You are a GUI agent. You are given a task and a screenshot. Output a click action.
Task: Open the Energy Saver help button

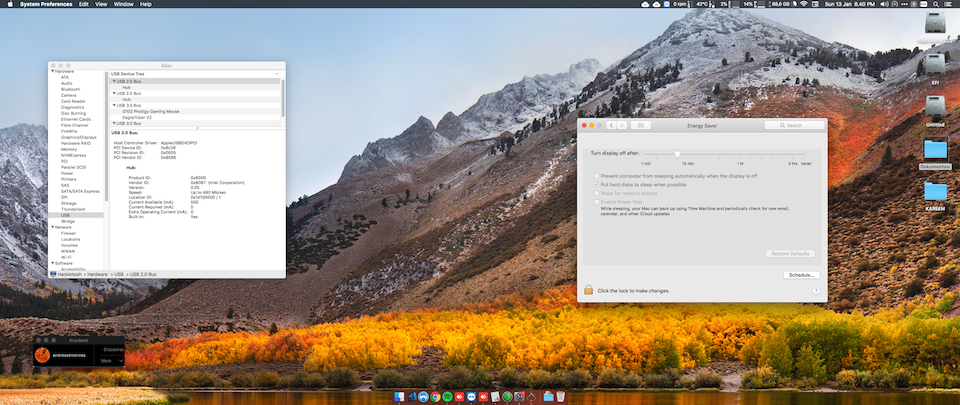tap(817, 290)
